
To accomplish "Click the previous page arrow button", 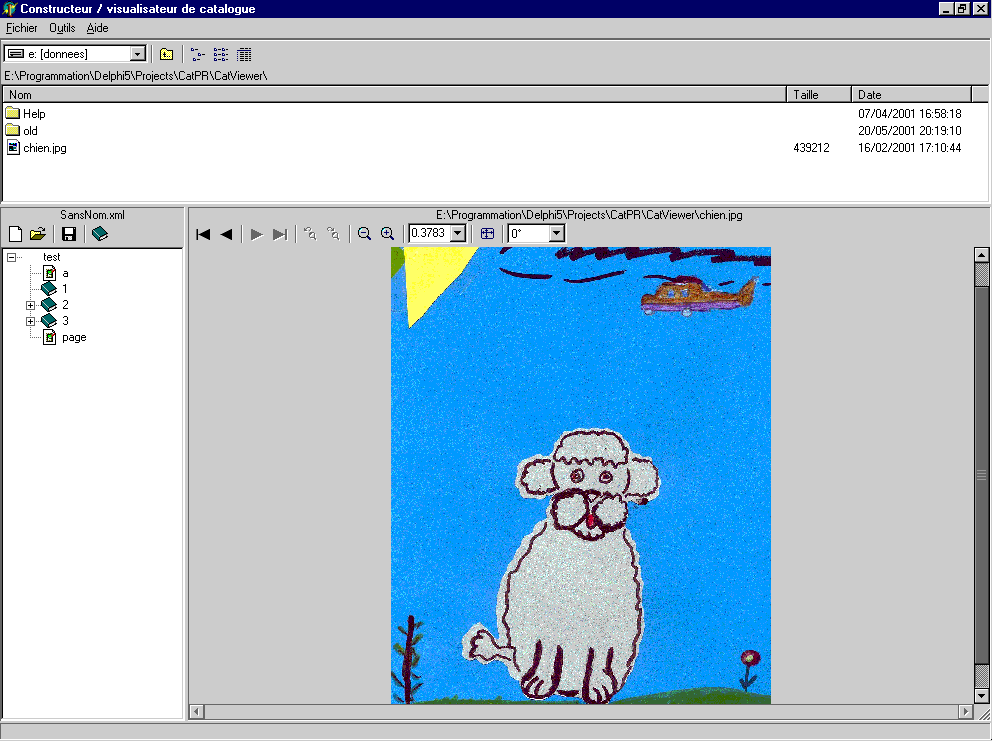I will tap(226, 234).
